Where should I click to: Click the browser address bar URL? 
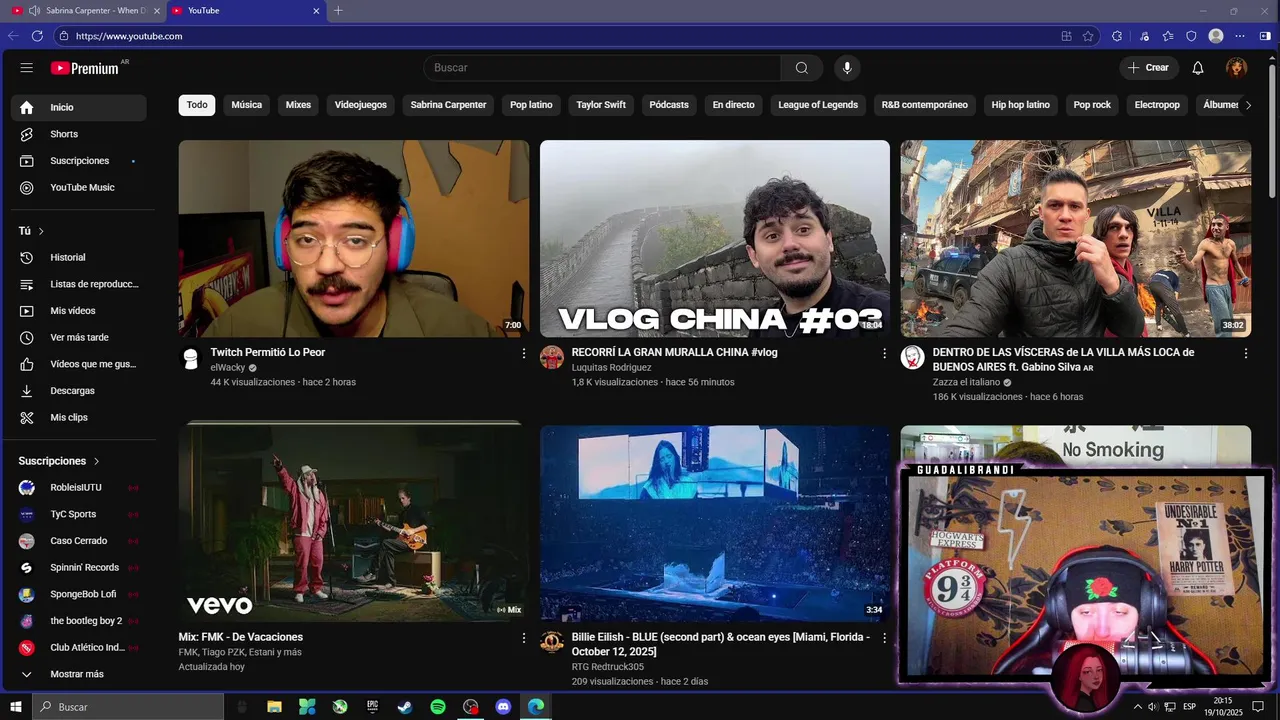(129, 36)
